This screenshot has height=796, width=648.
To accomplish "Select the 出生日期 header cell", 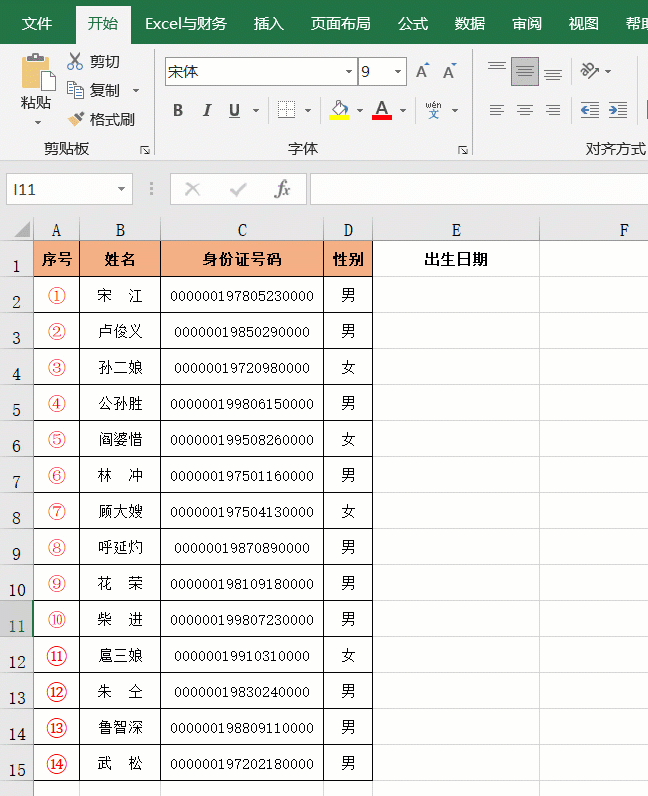I will point(456,259).
